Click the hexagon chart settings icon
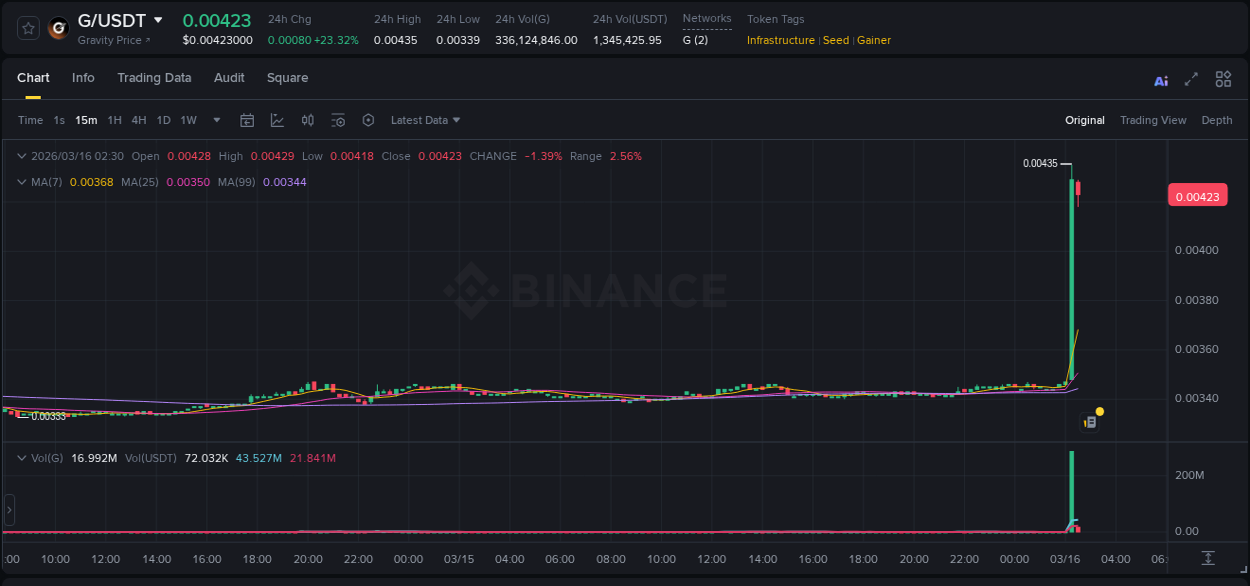The height and width of the screenshot is (586, 1250). [368, 120]
